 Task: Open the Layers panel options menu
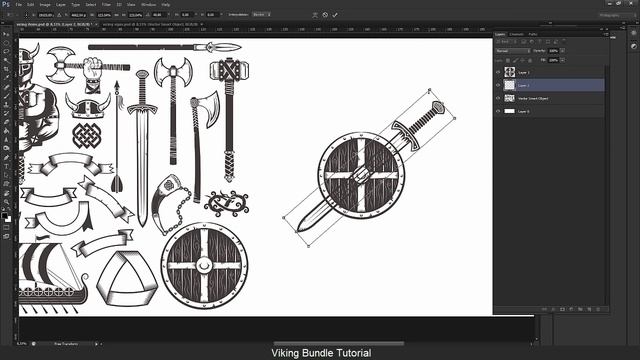point(606,34)
